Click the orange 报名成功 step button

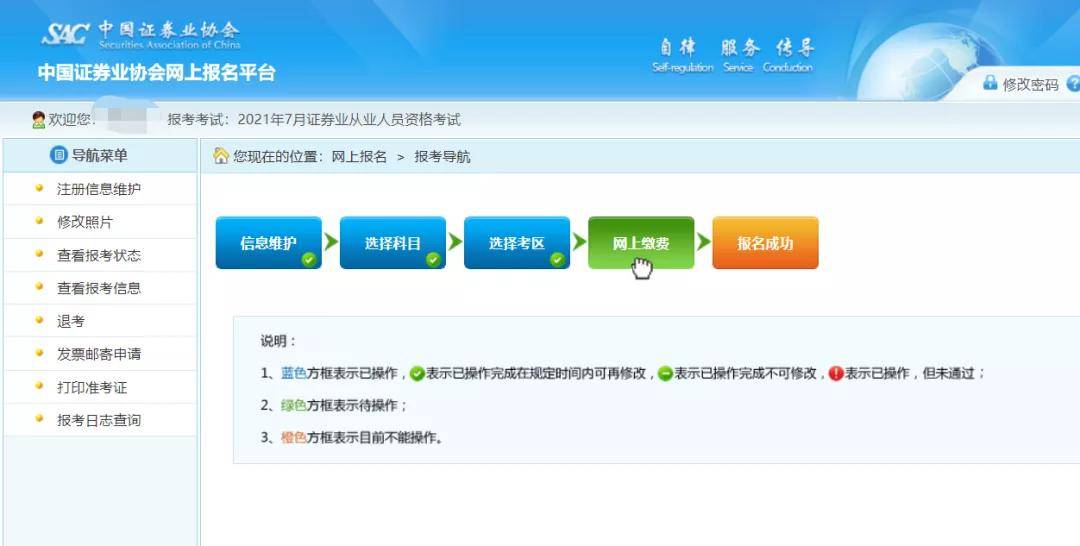pyautogui.click(x=765, y=243)
